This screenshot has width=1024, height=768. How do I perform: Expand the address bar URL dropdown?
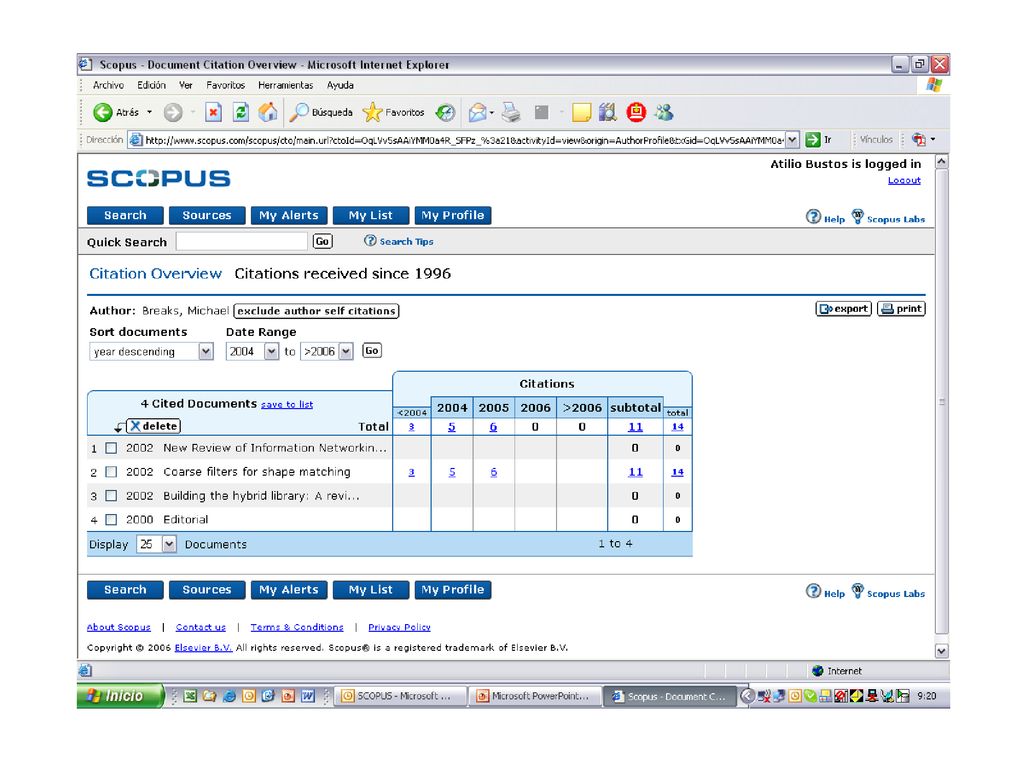tap(792, 140)
